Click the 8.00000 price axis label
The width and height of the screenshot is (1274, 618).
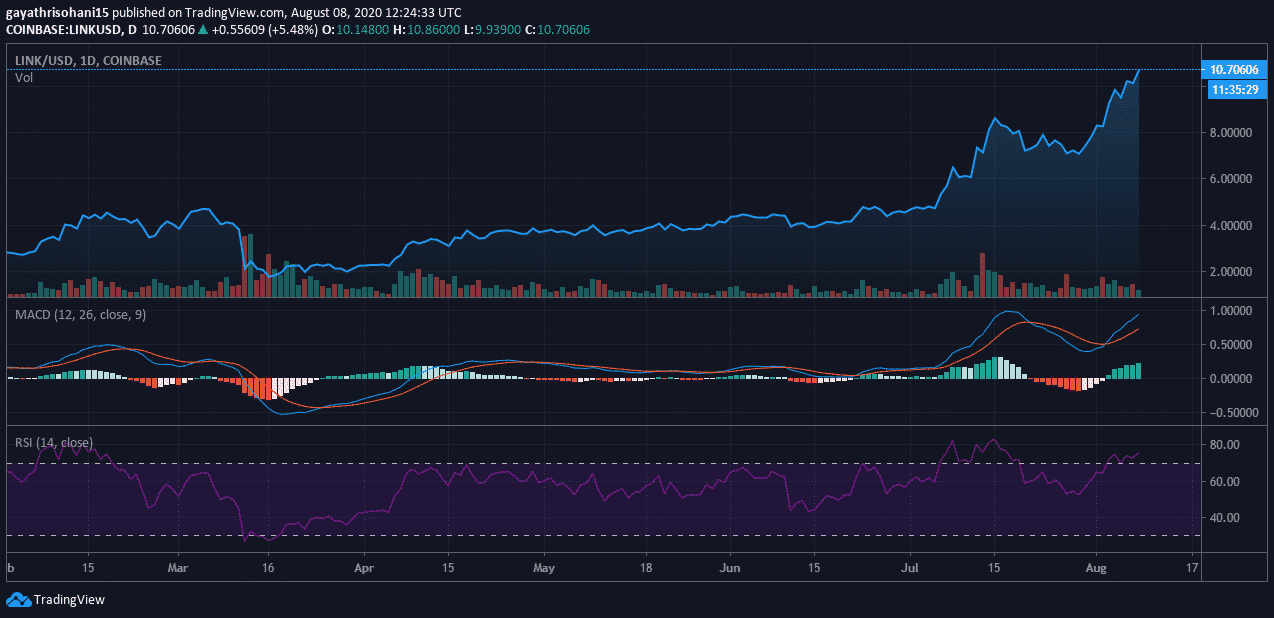click(1231, 133)
